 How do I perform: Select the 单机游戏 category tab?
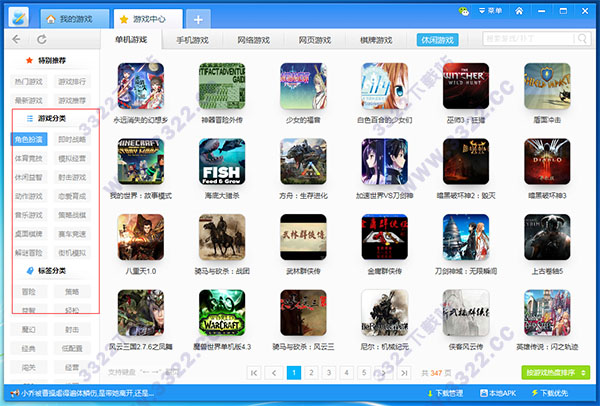(x=131, y=39)
